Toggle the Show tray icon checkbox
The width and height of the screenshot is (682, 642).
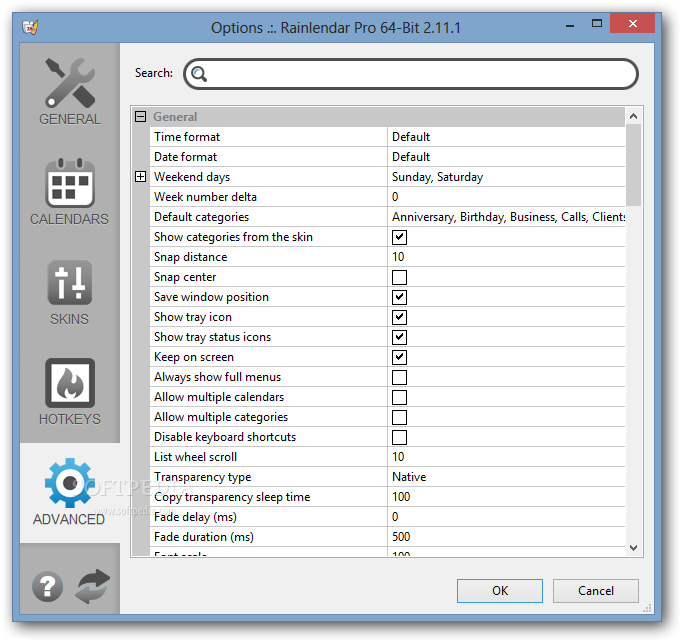tap(399, 318)
